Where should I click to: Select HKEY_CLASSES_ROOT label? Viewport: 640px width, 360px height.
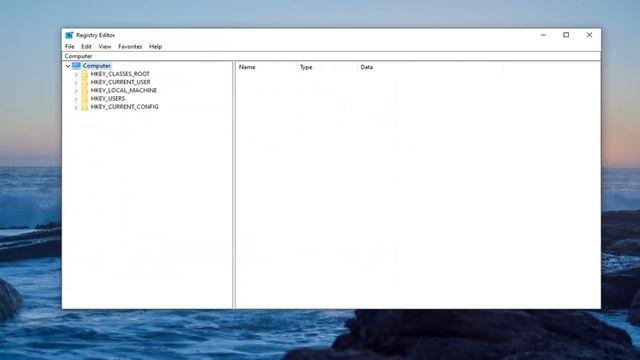[120, 74]
